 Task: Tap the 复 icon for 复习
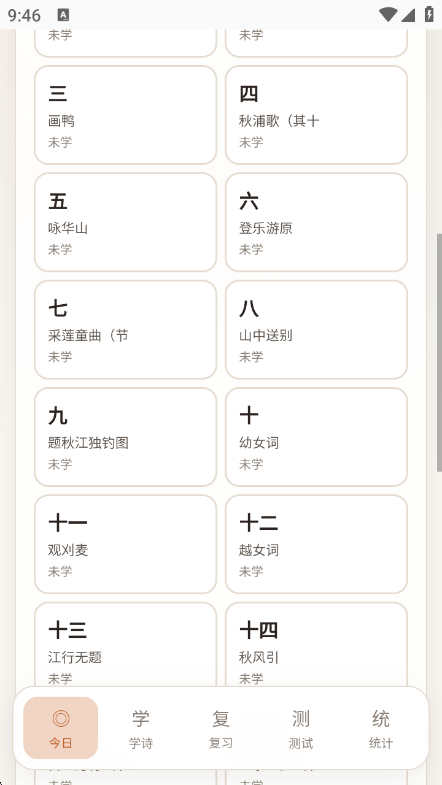[x=221, y=718]
